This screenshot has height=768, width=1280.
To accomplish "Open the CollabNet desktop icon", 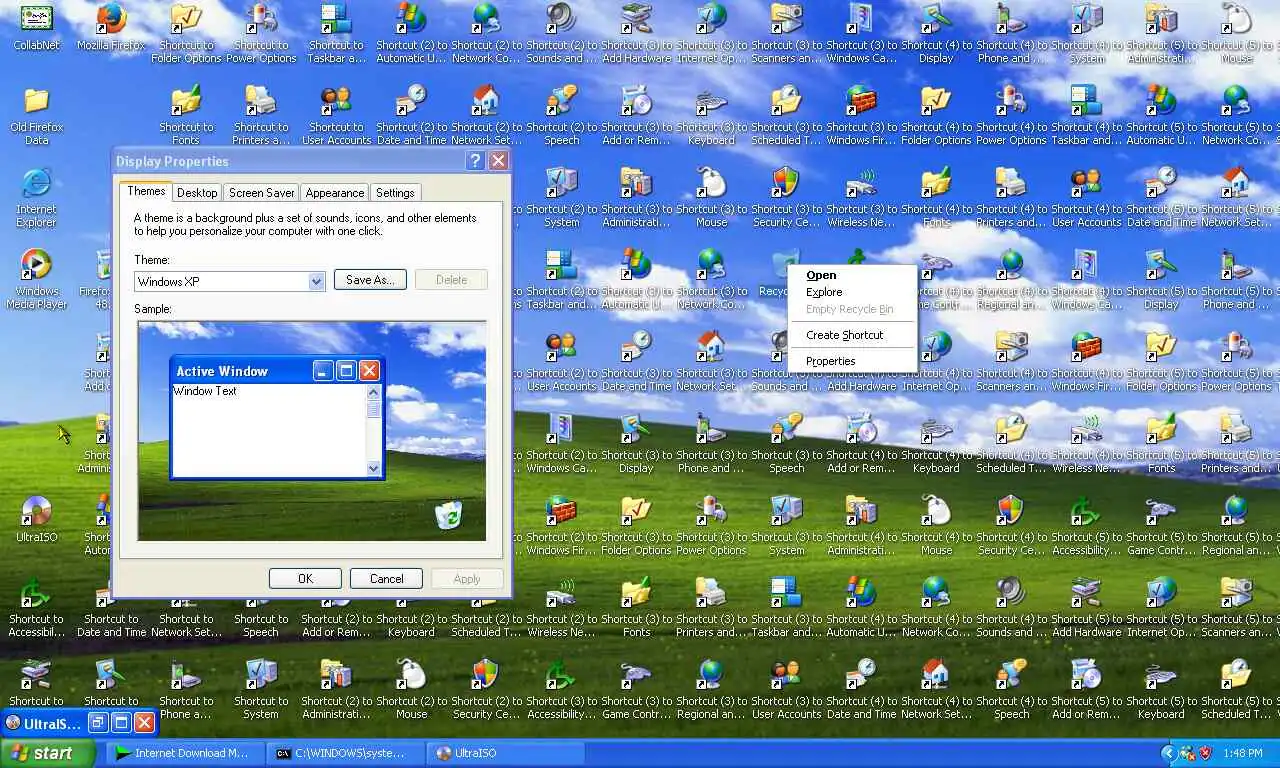I will (x=36, y=28).
